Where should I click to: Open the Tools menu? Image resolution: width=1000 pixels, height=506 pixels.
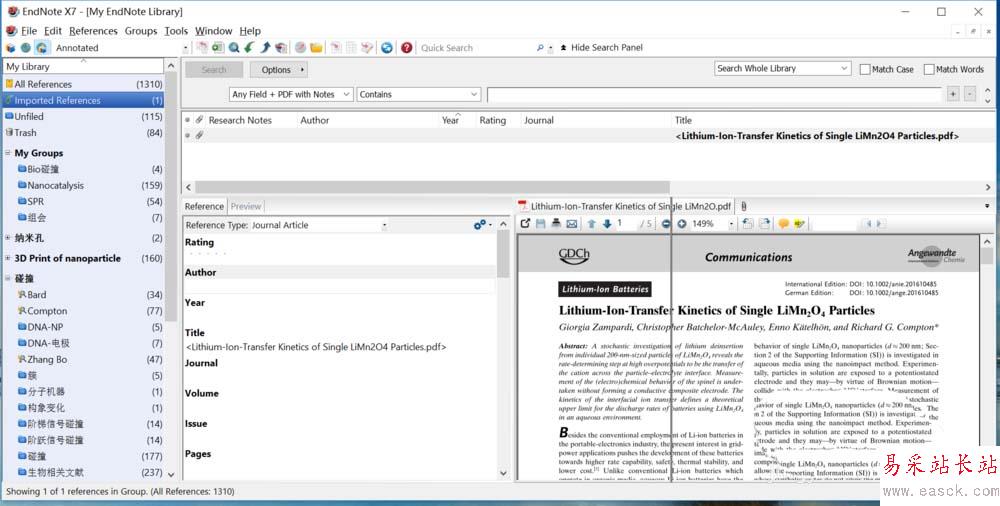point(176,31)
